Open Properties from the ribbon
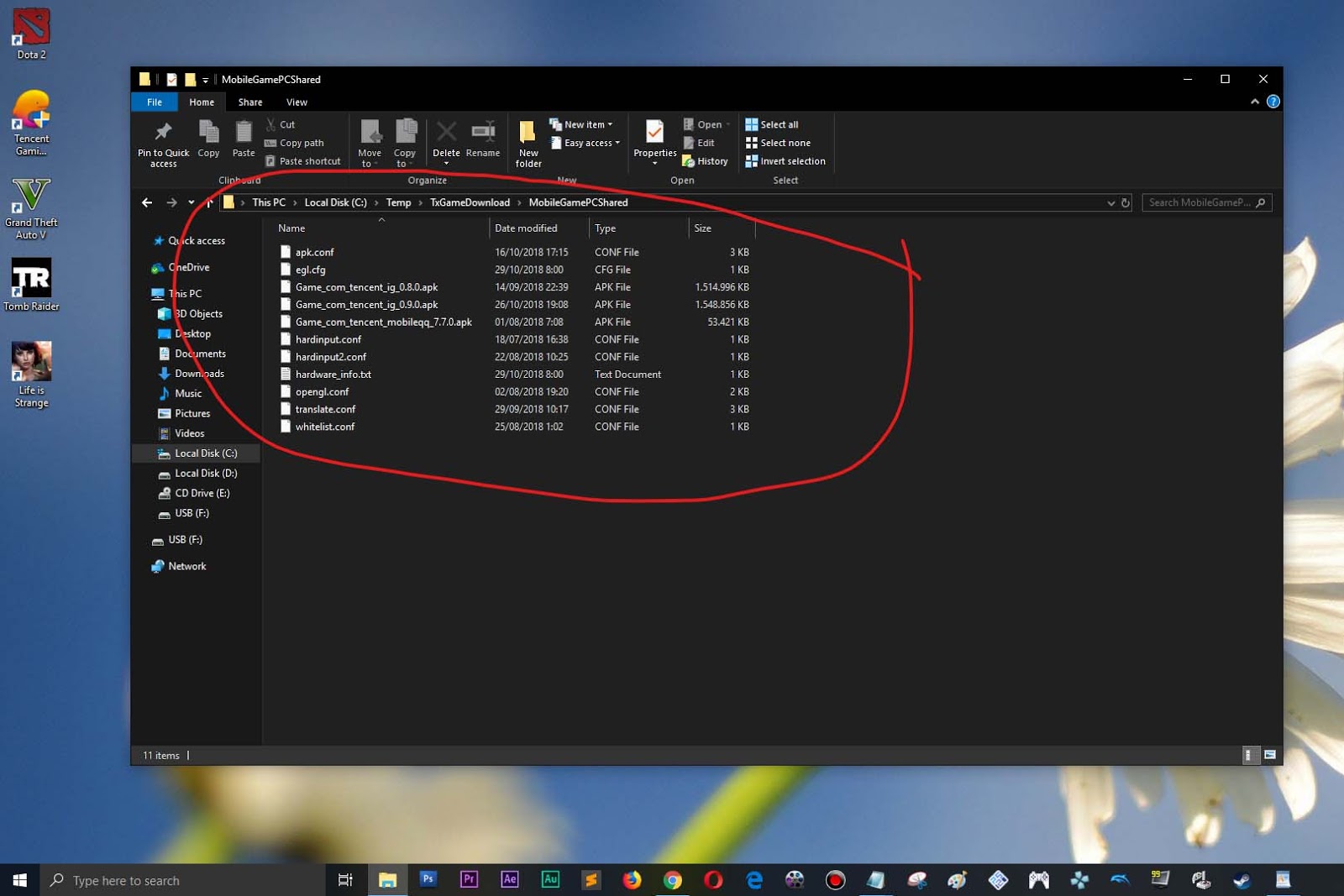1344x896 pixels. coord(655,143)
